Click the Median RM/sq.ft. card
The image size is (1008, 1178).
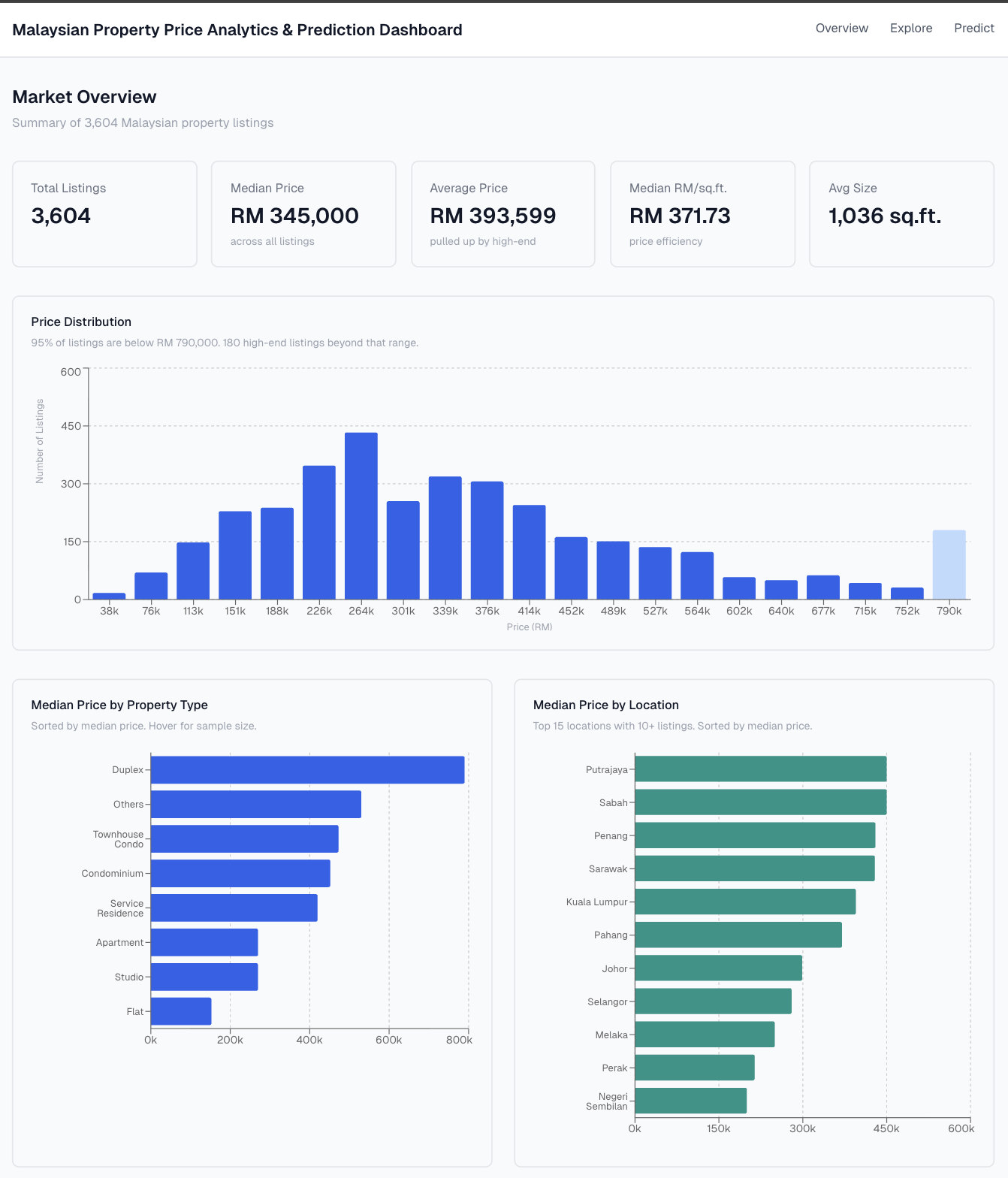pos(702,214)
